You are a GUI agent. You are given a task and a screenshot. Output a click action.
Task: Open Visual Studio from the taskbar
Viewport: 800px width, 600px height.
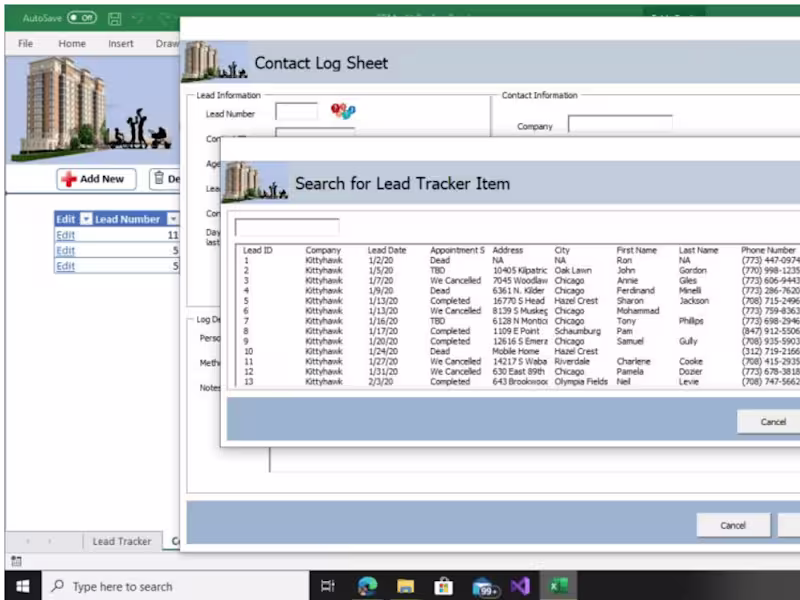[520, 586]
